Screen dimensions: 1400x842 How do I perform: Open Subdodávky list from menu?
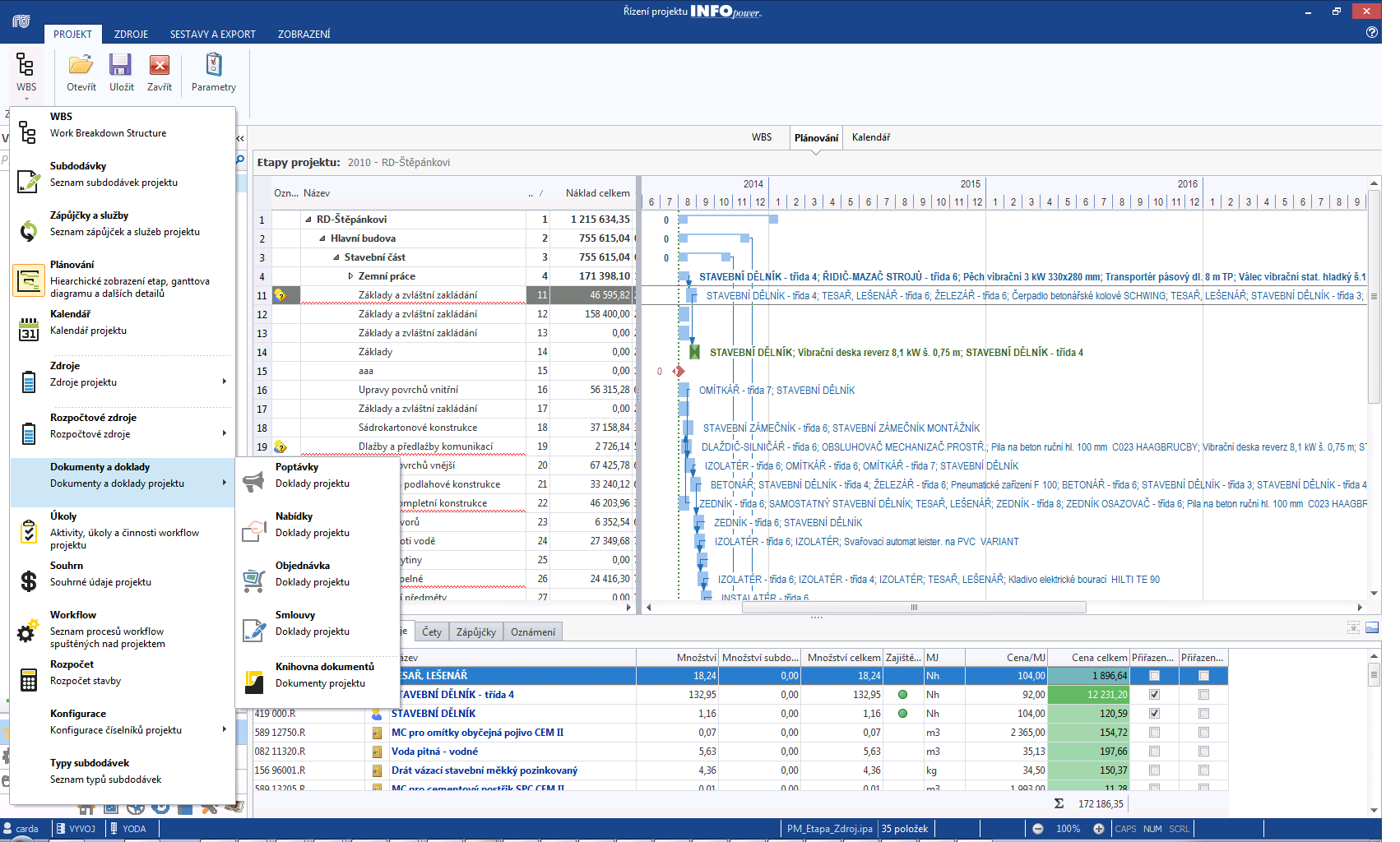pos(114,174)
